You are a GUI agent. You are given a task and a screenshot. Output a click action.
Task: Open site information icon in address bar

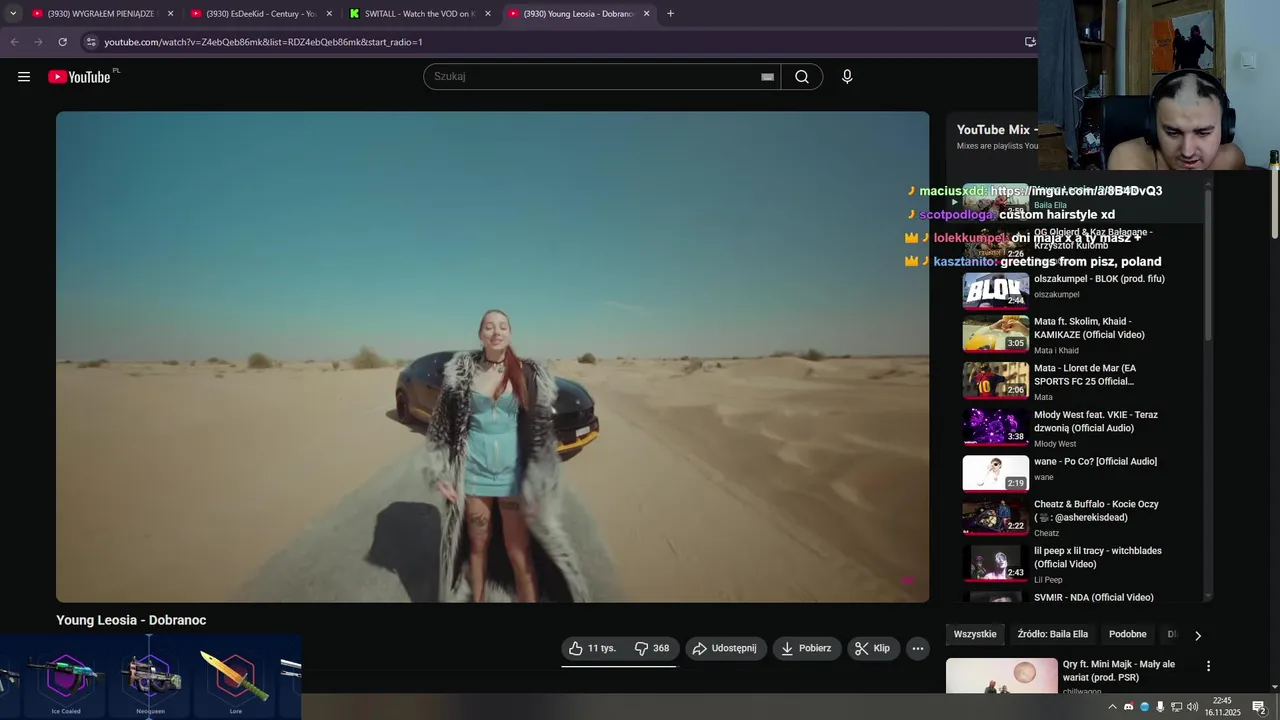(91, 42)
